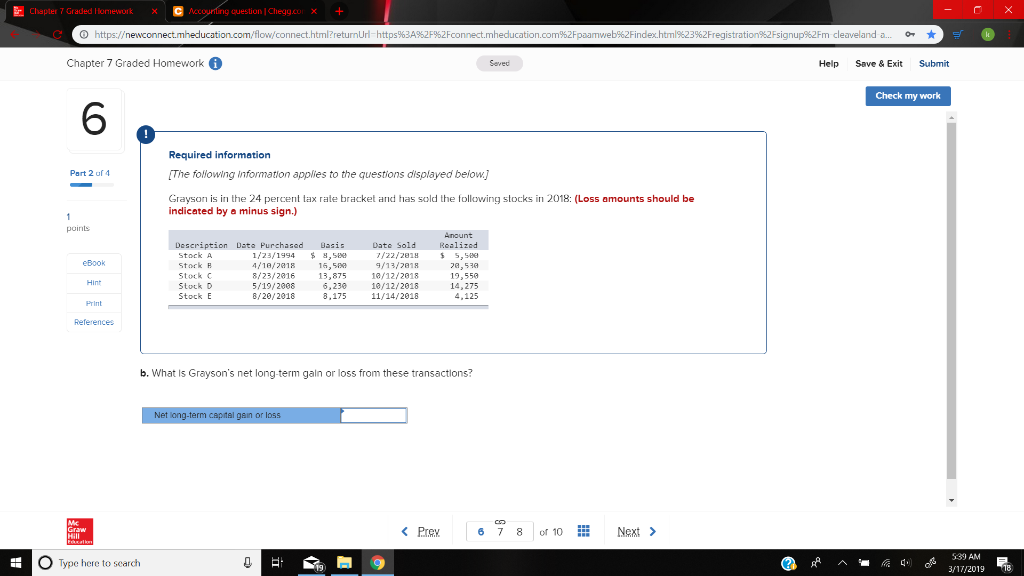1024x576 pixels.
Task: Open the Hint for question 6
Action: (x=92, y=282)
